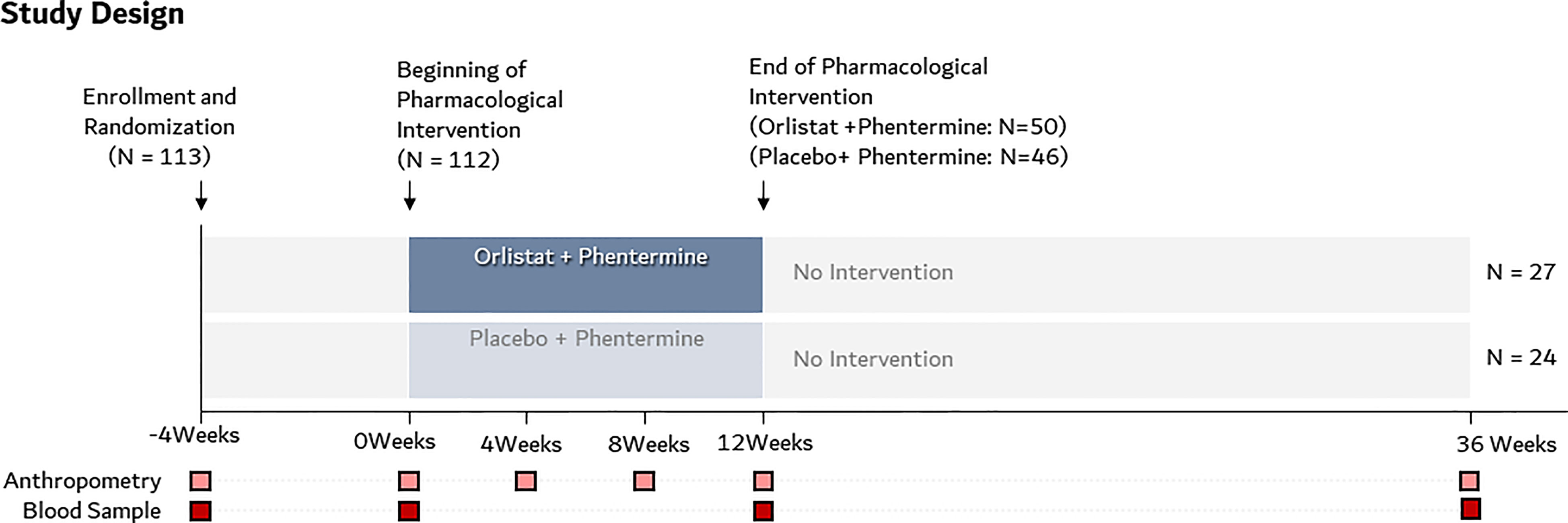Click the upper No Intervention text
1568x523 pixels.
pos(873,272)
